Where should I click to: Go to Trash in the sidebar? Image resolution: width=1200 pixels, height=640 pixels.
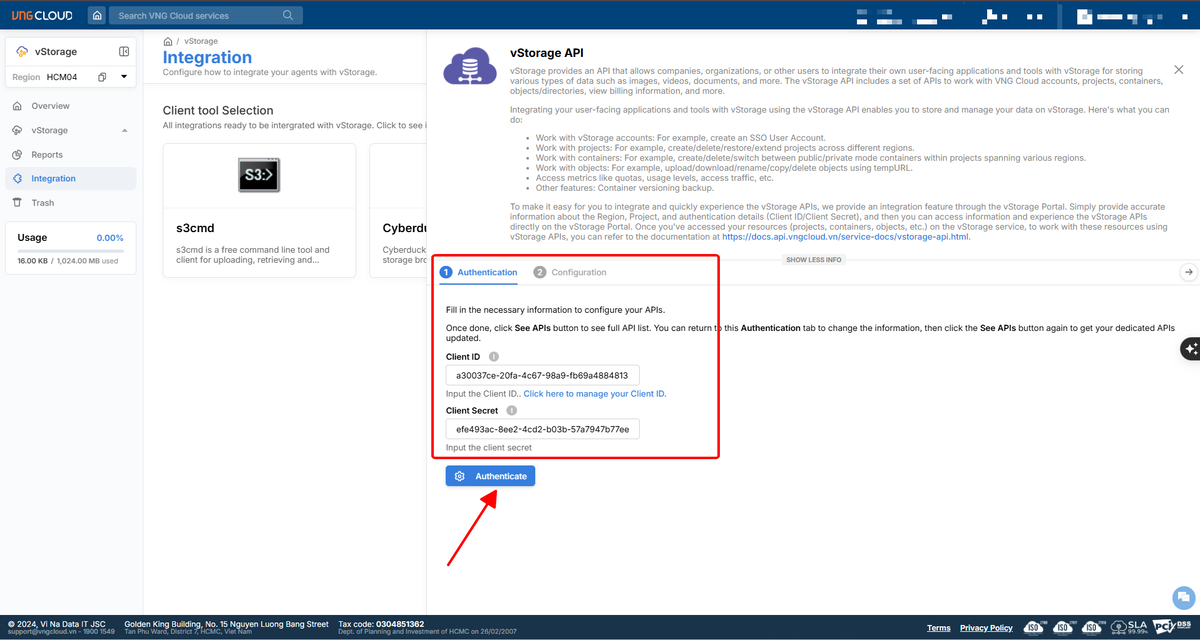43,203
